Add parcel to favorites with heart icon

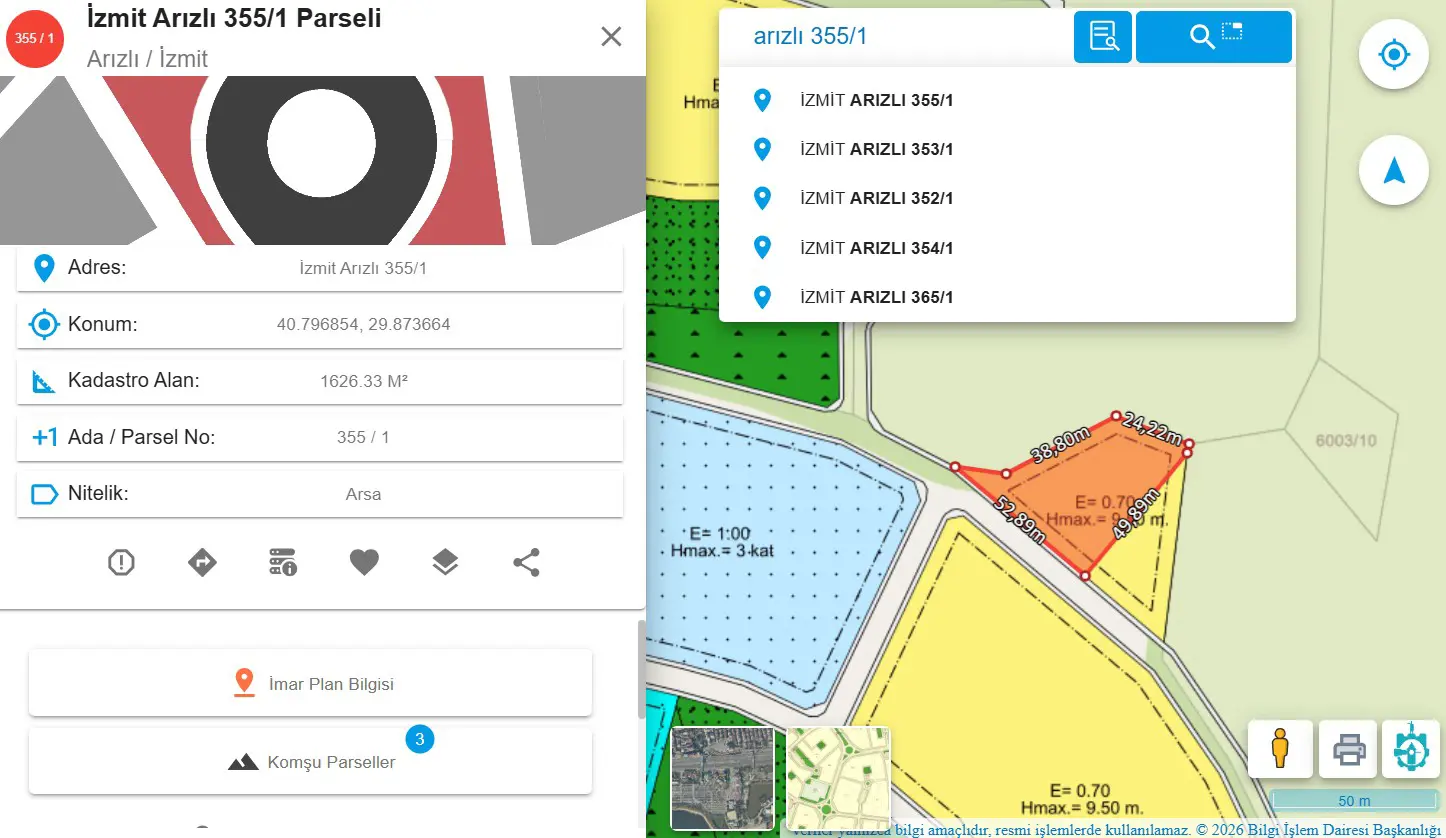coord(364,563)
